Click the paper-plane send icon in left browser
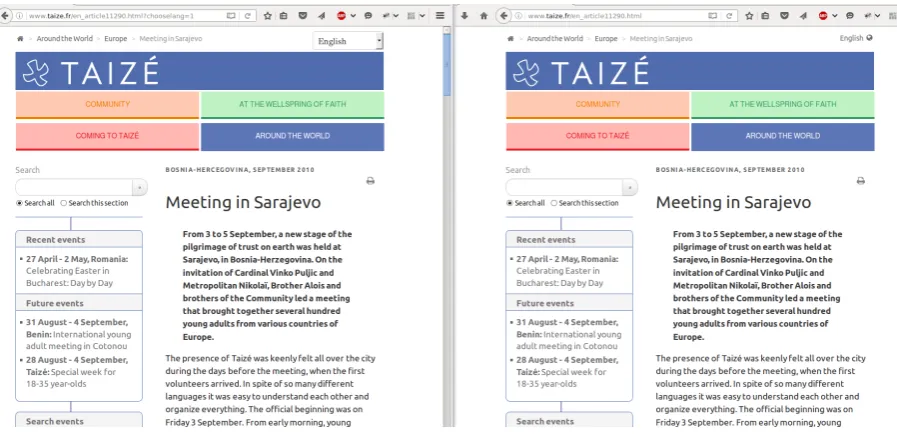The height and width of the screenshot is (434, 897). click(322, 16)
